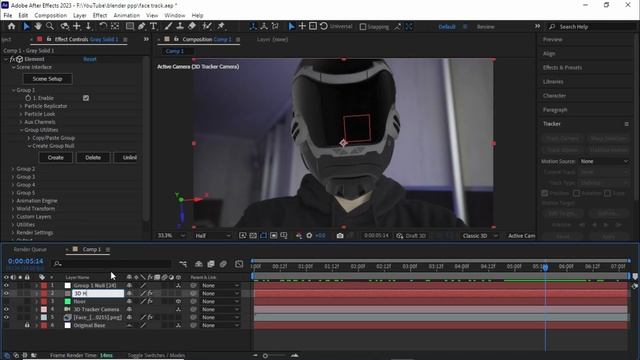Image resolution: width=640 pixels, height=360 pixels.
Task: Go to the Home screen icon
Action: [11, 26]
